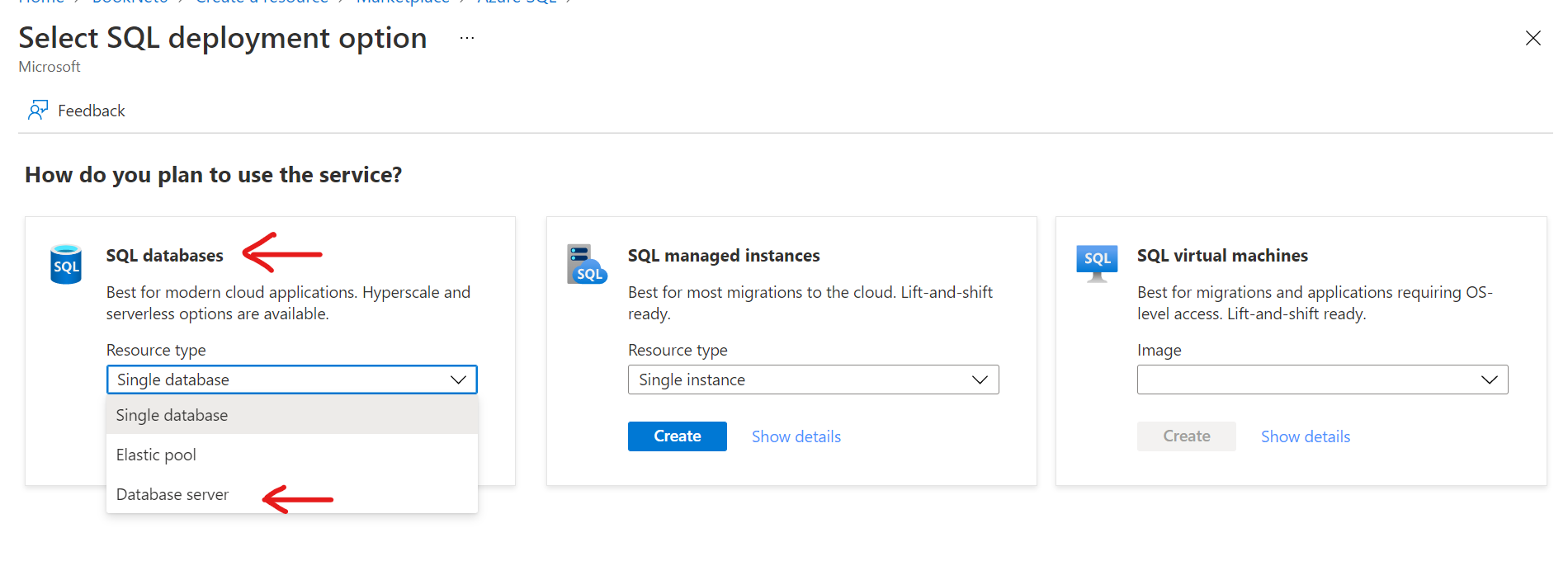
Task: Open the ellipsis more options menu
Action: (x=467, y=38)
